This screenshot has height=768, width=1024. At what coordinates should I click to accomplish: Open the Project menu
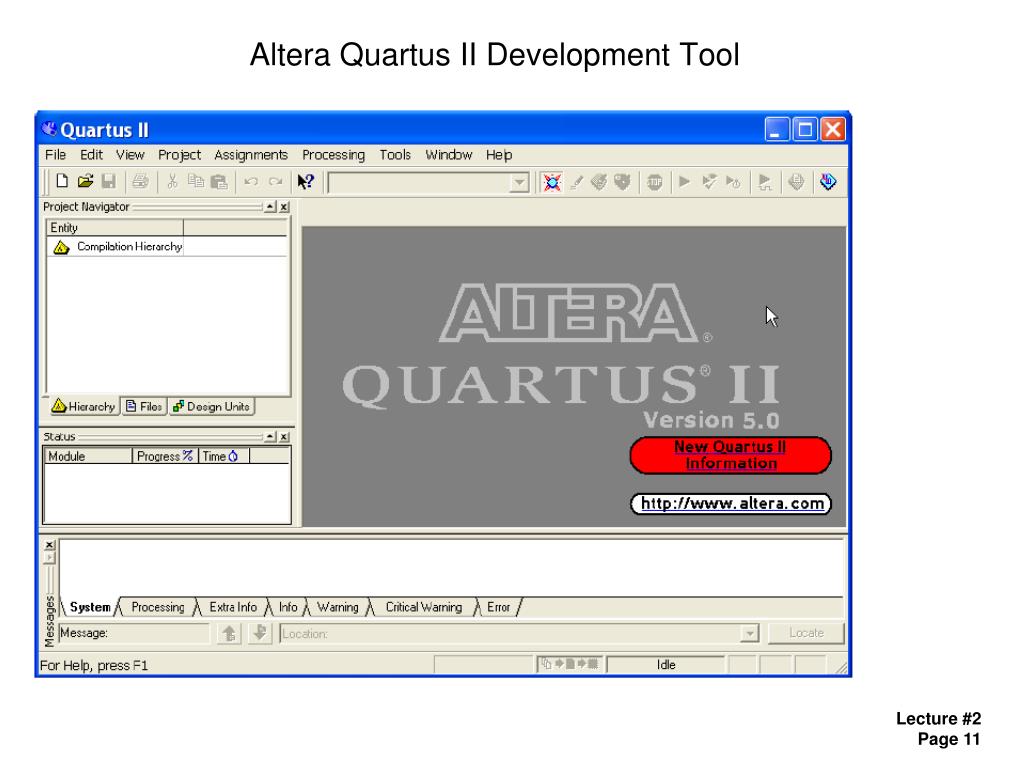point(180,155)
